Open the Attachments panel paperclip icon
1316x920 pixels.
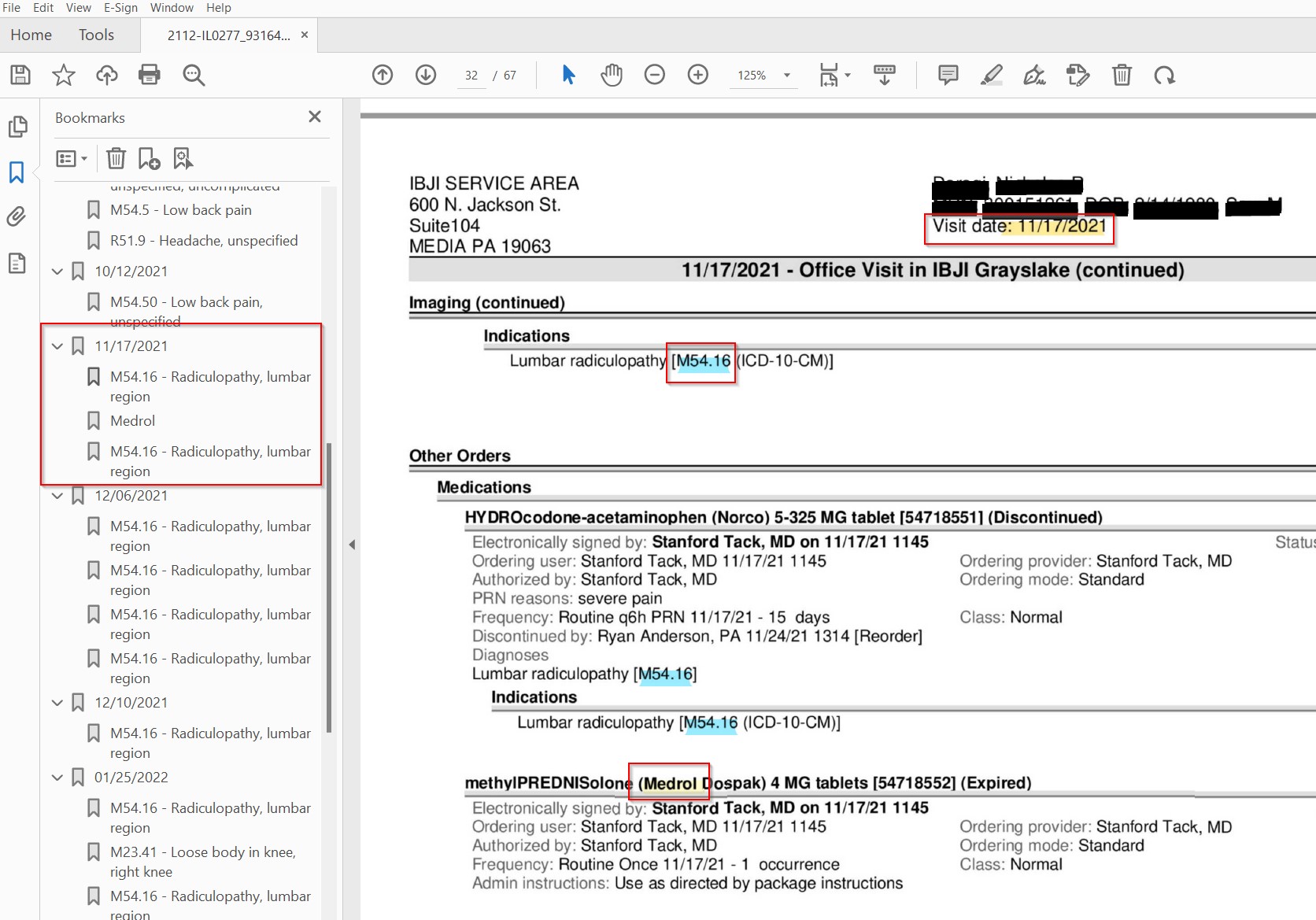(17, 216)
